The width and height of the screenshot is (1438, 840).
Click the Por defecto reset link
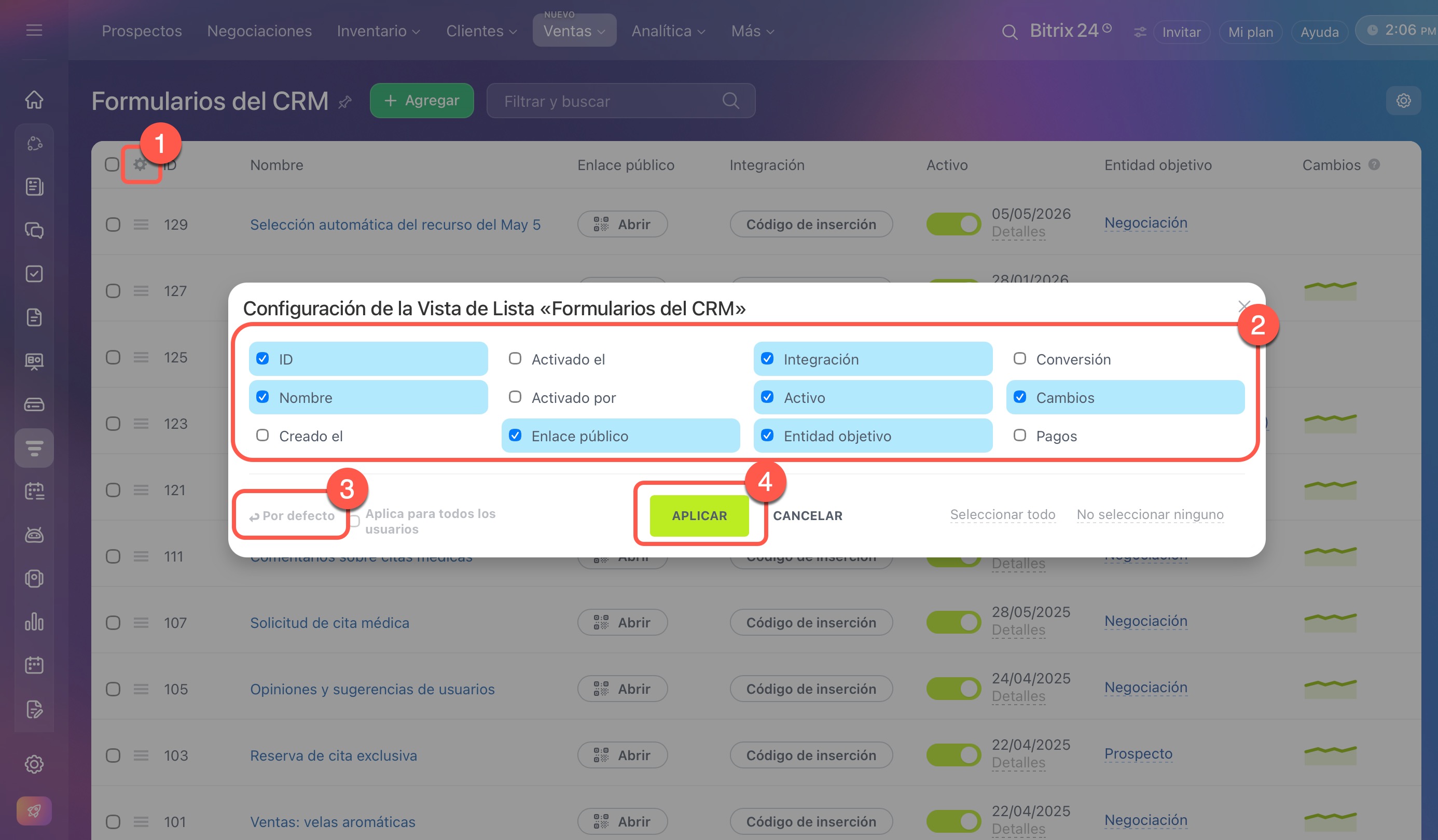pos(292,515)
